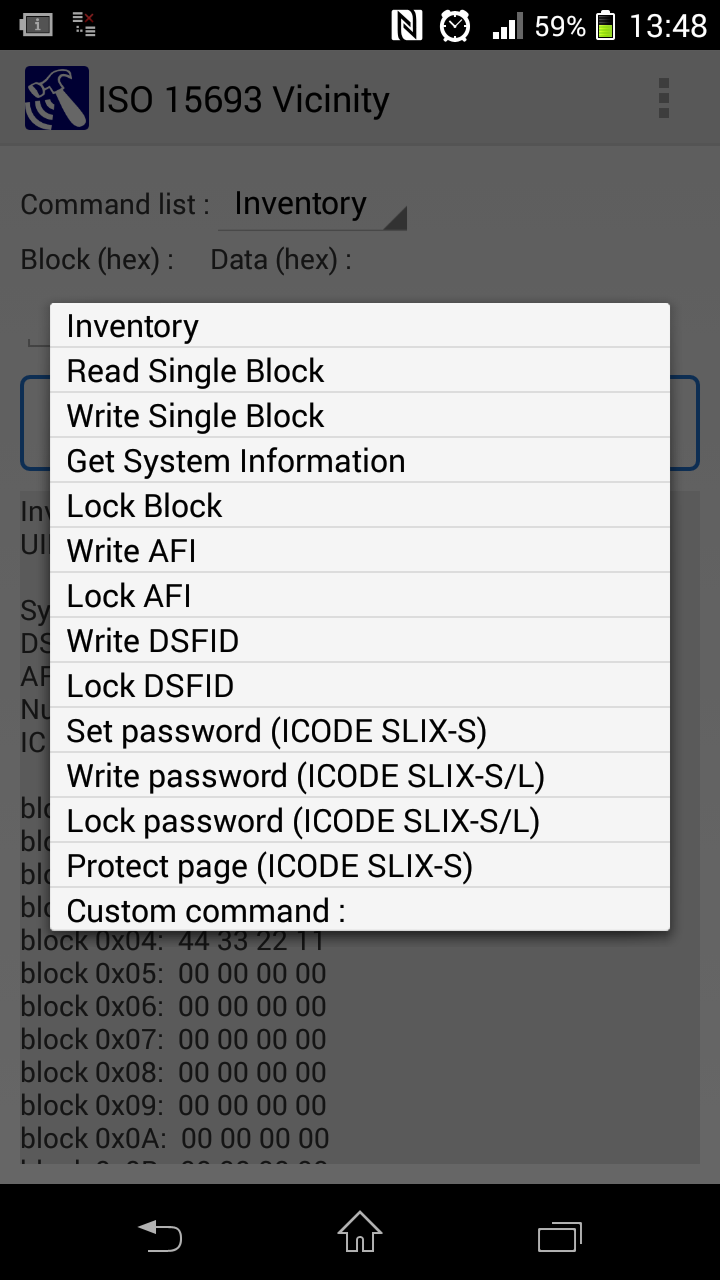This screenshot has height=1280, width=720.
Task: Select the Custom command entry
Action: click(x=360, y=910)
